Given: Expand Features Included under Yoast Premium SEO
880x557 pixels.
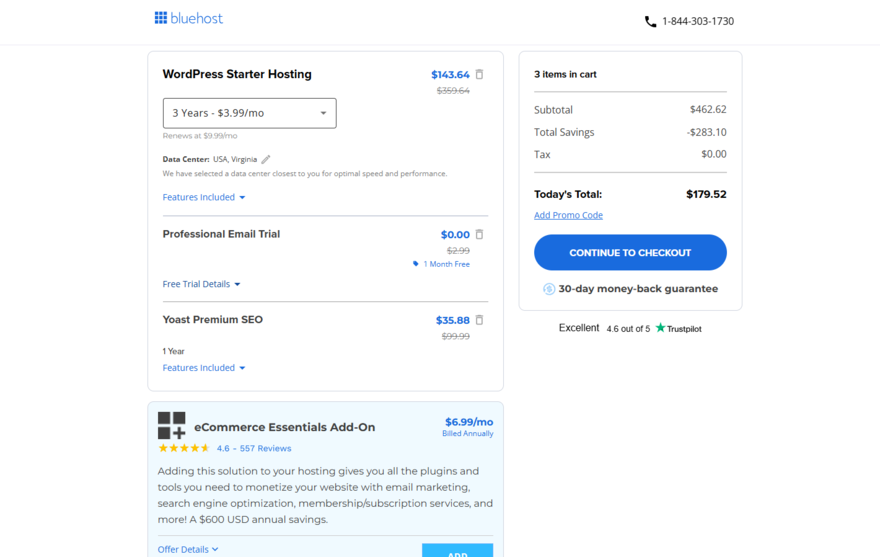Looking at the screenshot, I should click(204, 368).
